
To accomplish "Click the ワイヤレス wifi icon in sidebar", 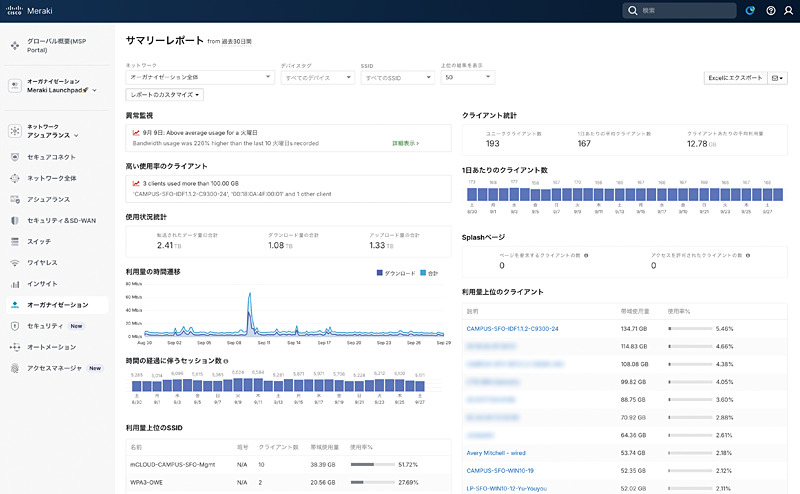I will (x=15, y=263).
